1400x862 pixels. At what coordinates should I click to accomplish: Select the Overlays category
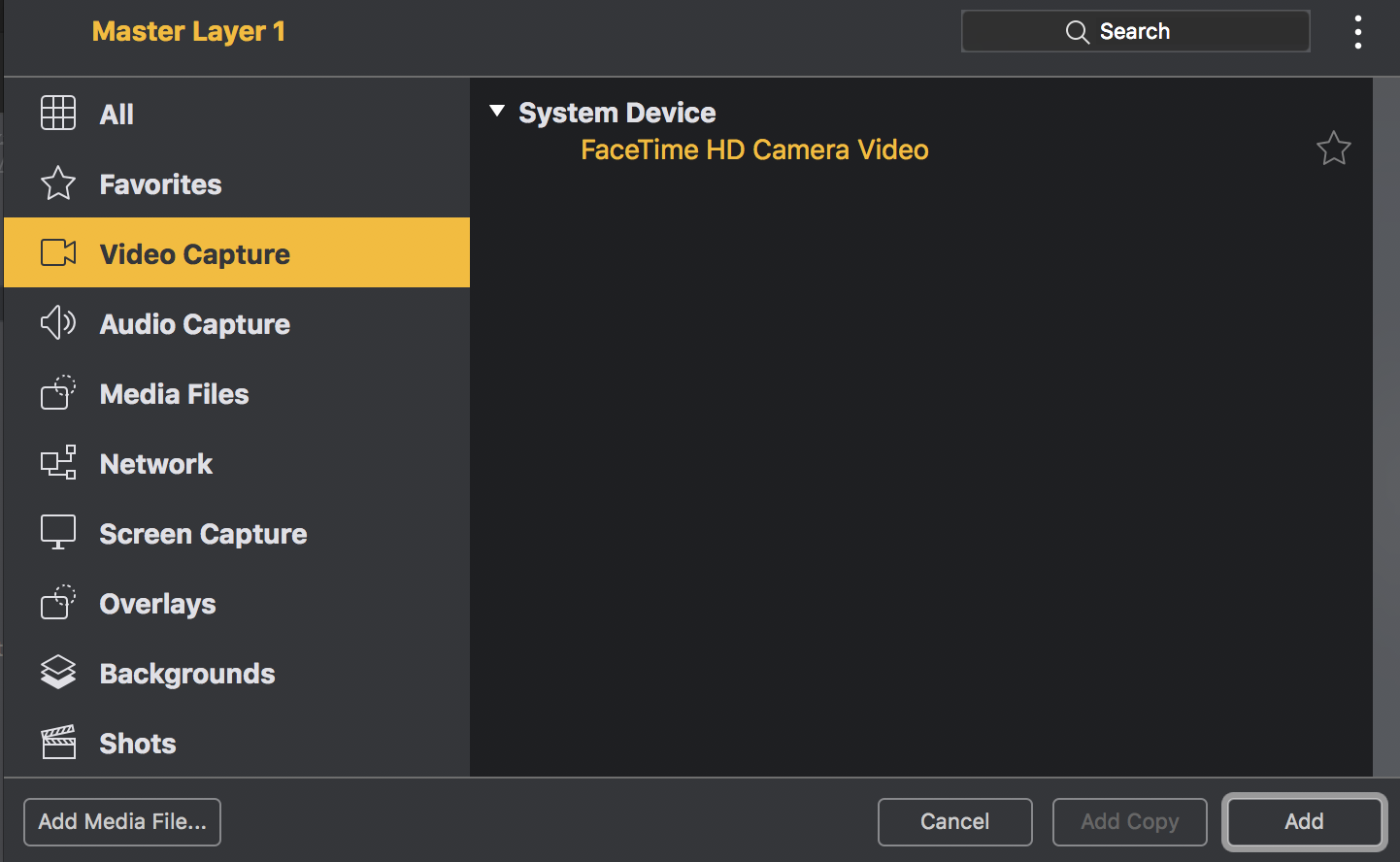tap(237, 604)
